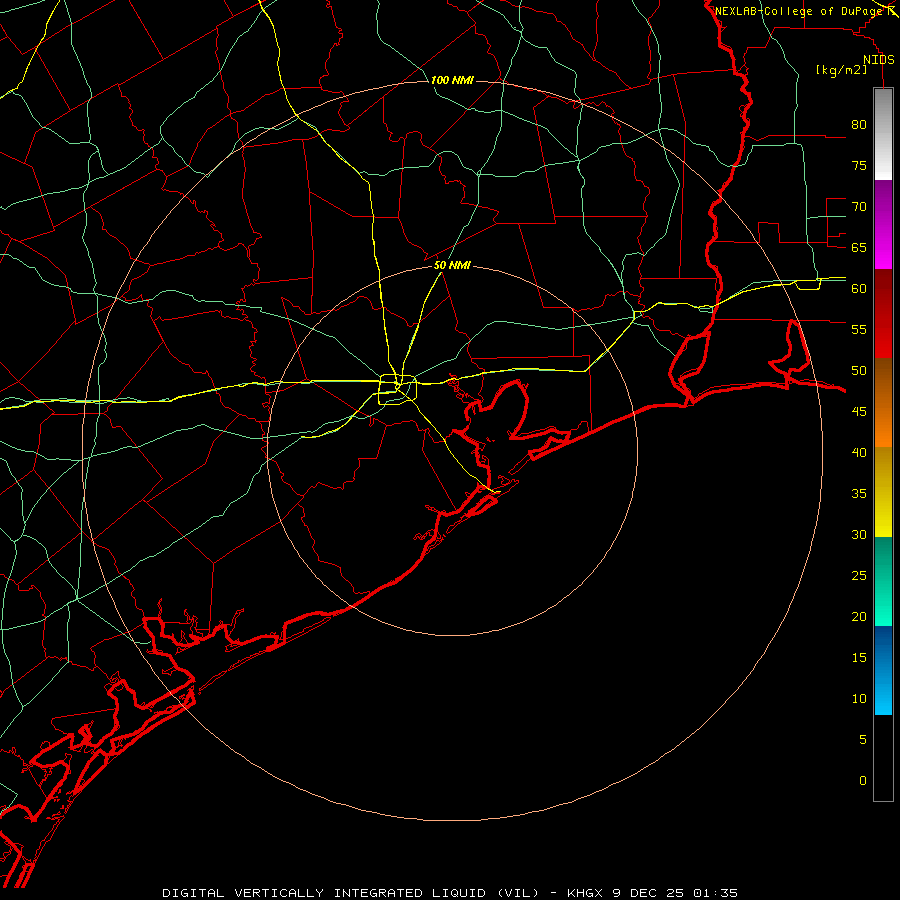The height and width of the screenshot is (900, 900).
Task: Click the yellow highway loop around Houston
Action: pyautogui.click(x=397, y=389)
